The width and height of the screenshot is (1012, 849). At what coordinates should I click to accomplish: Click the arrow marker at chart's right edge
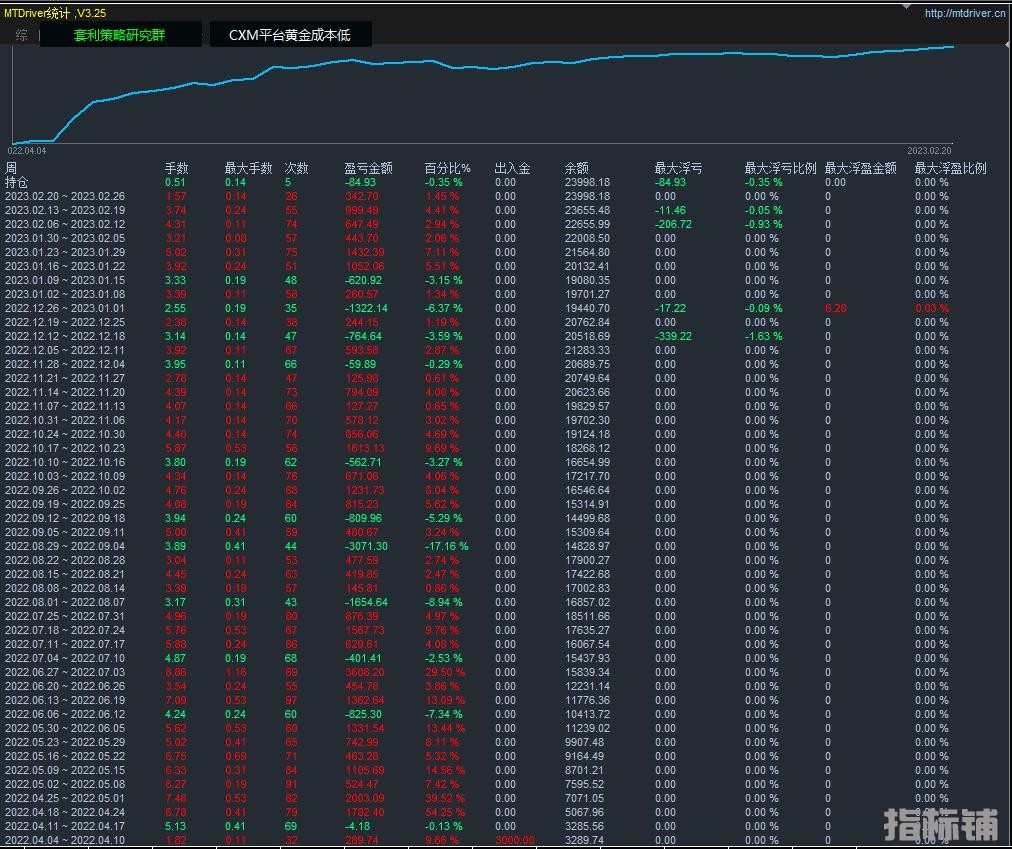(1006, 45)
